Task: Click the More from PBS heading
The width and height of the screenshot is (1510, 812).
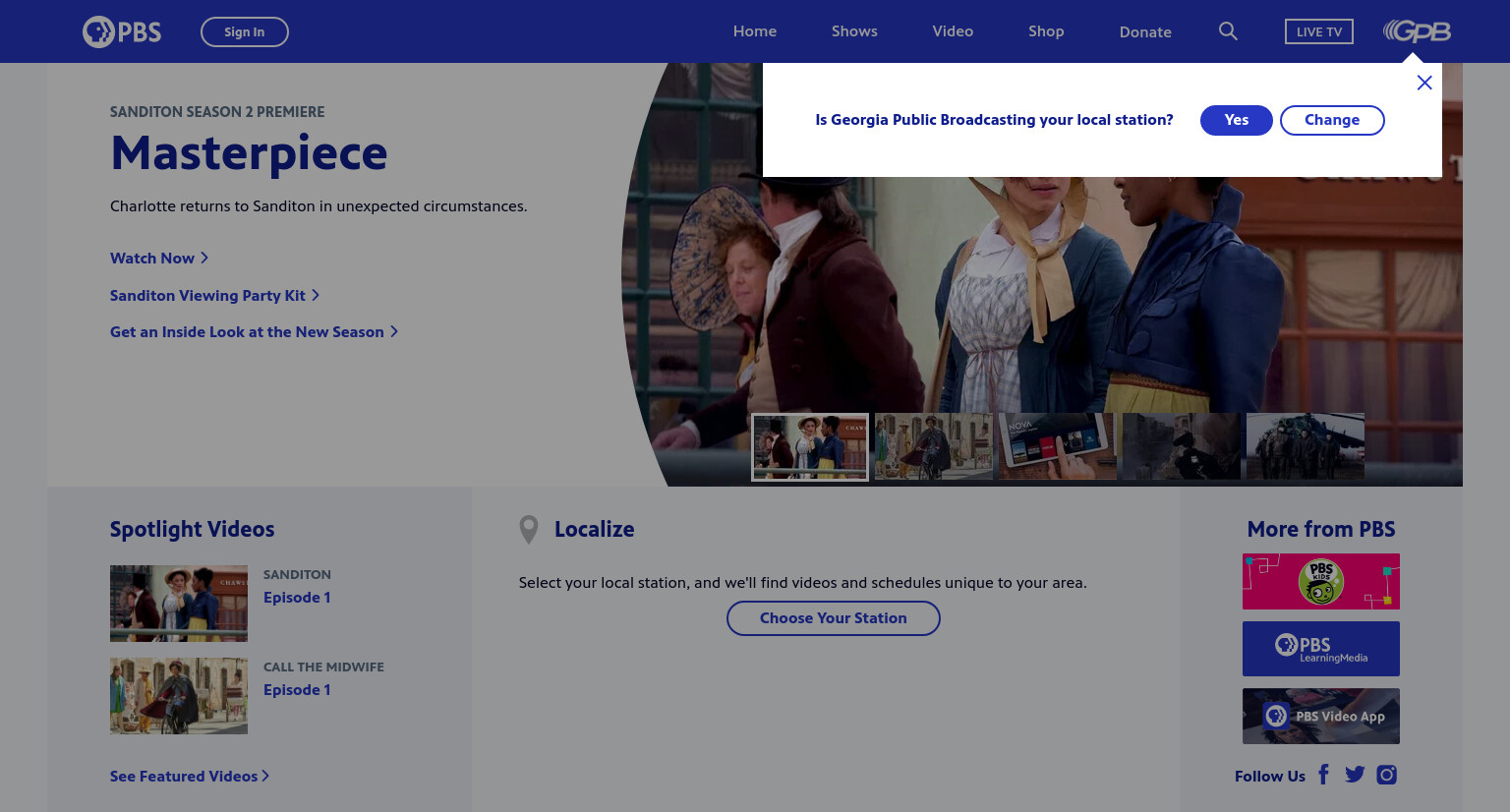Action: [1321, 529]
